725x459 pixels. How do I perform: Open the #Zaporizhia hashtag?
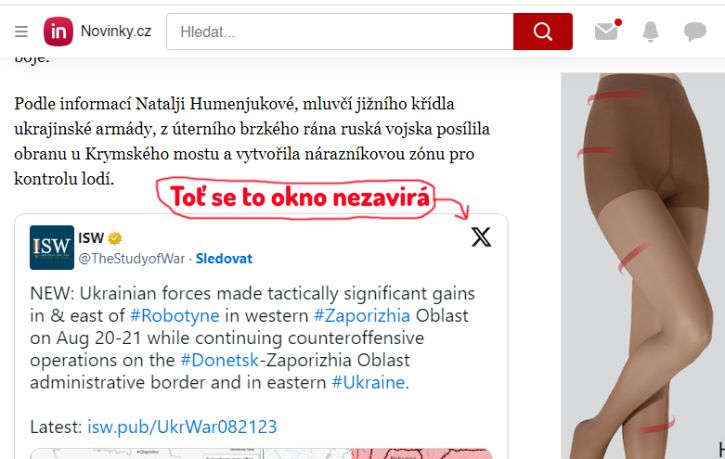point(362,316)
